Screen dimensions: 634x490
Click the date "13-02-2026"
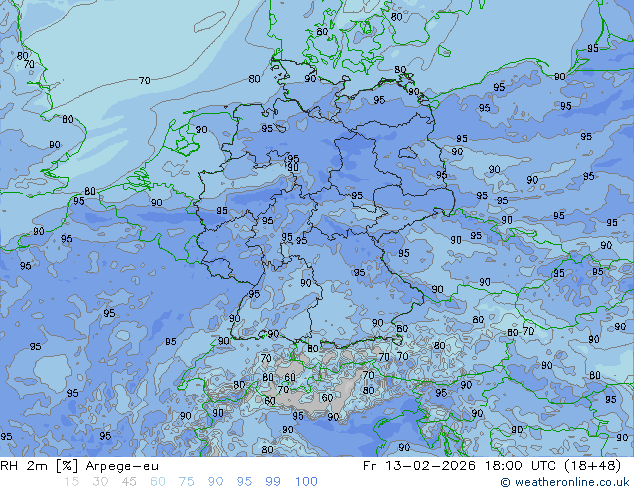coord(430,465)
